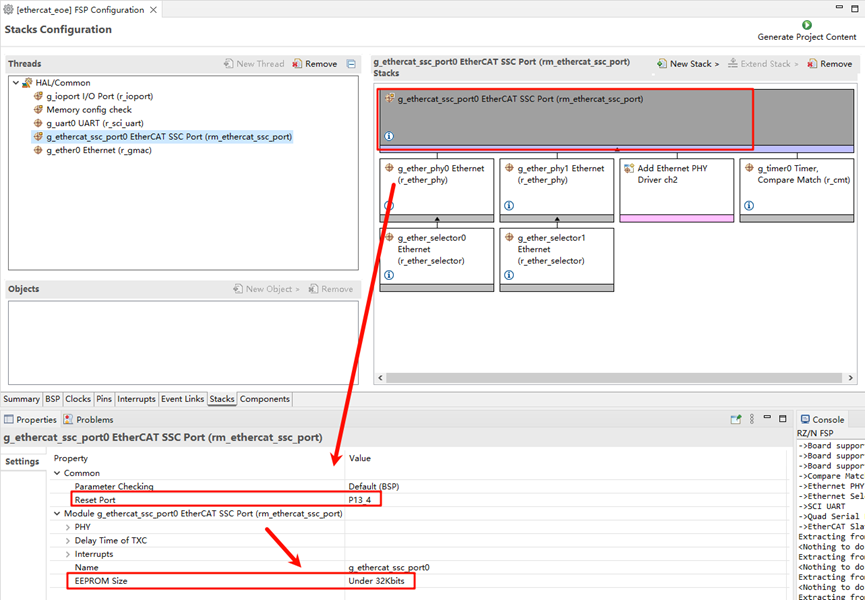The width and height of the screenshot is (865, 600).
Task: Click the FSP Configuration gear tab icon
Action: coord(8,10)
